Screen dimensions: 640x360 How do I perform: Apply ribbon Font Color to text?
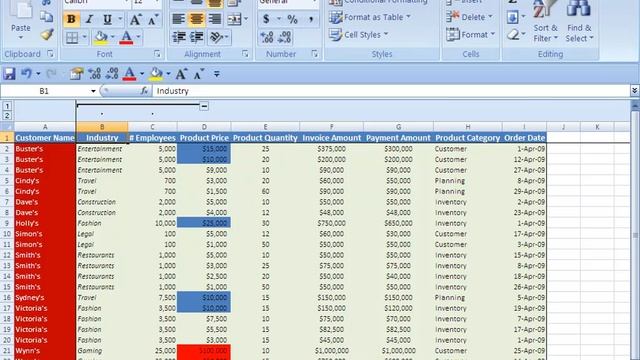127,38
